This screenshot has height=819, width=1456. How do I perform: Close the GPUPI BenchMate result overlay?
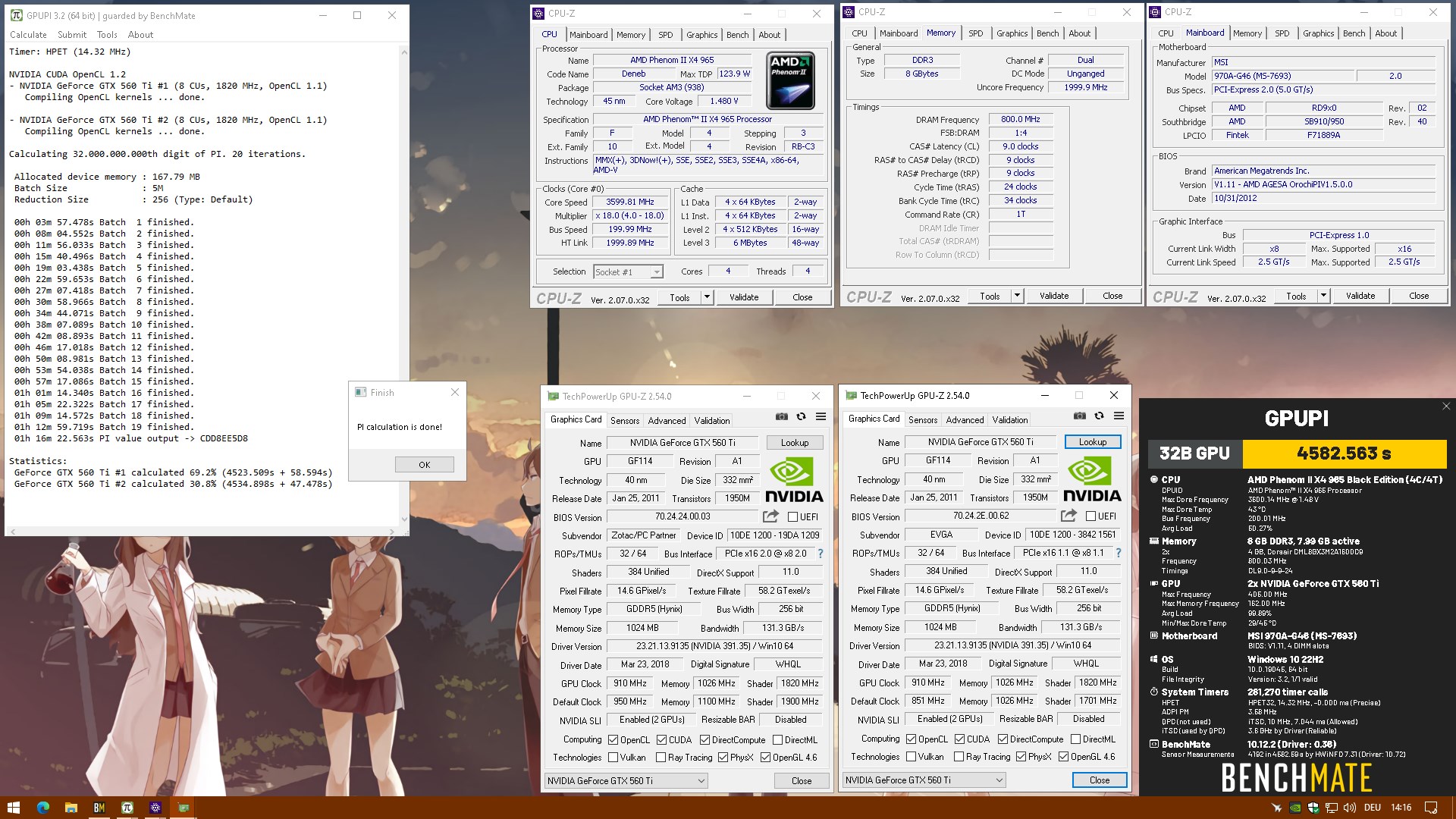1446,406
